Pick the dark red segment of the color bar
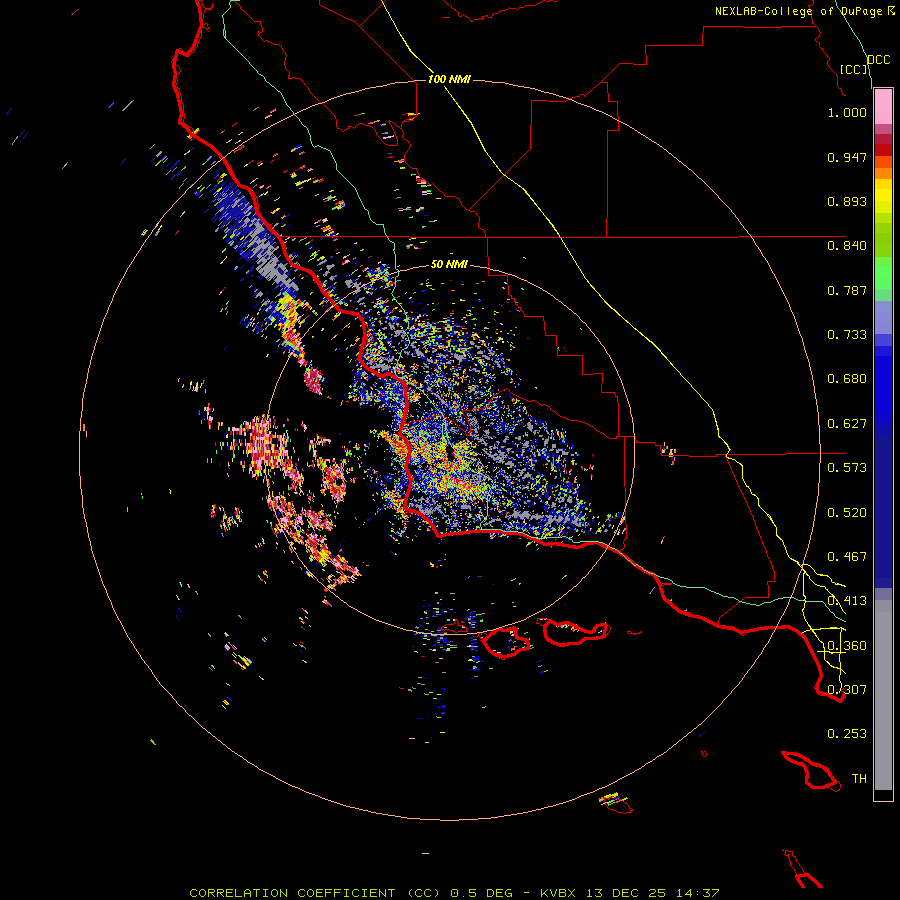 [x=883, y=150]
